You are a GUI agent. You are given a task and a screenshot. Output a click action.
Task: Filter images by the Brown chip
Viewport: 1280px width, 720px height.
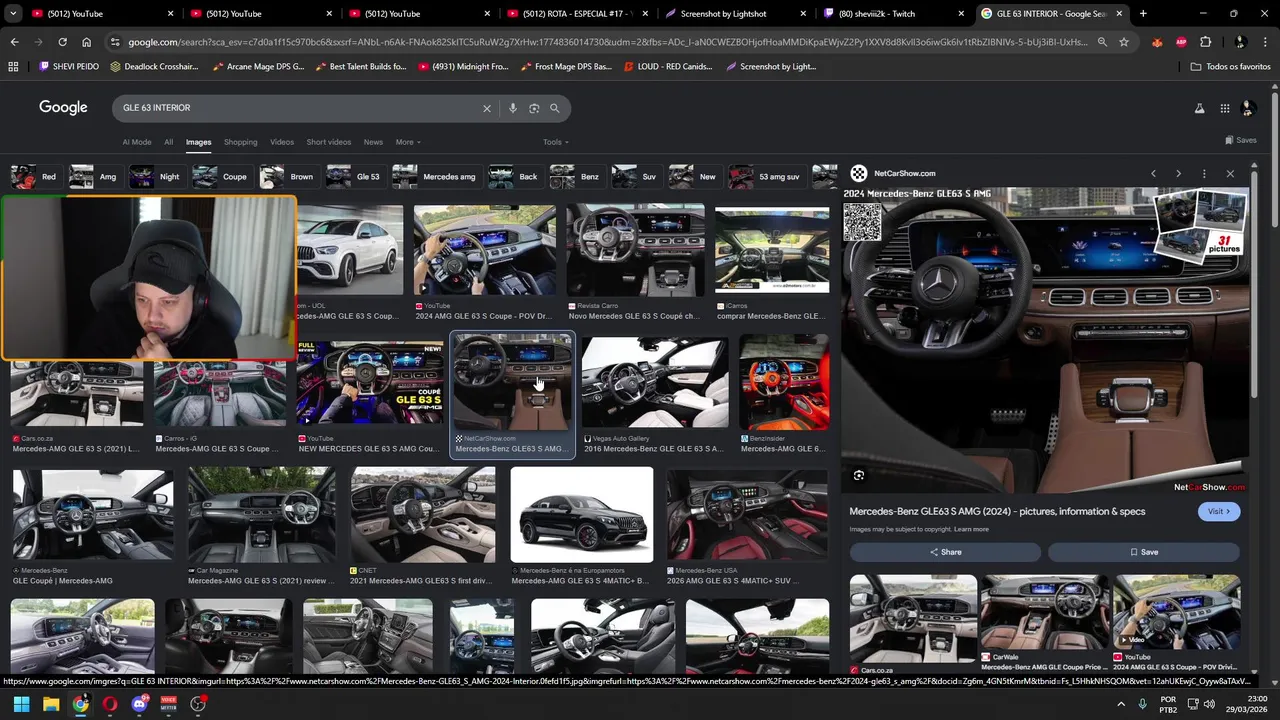(x=288, y=177)
